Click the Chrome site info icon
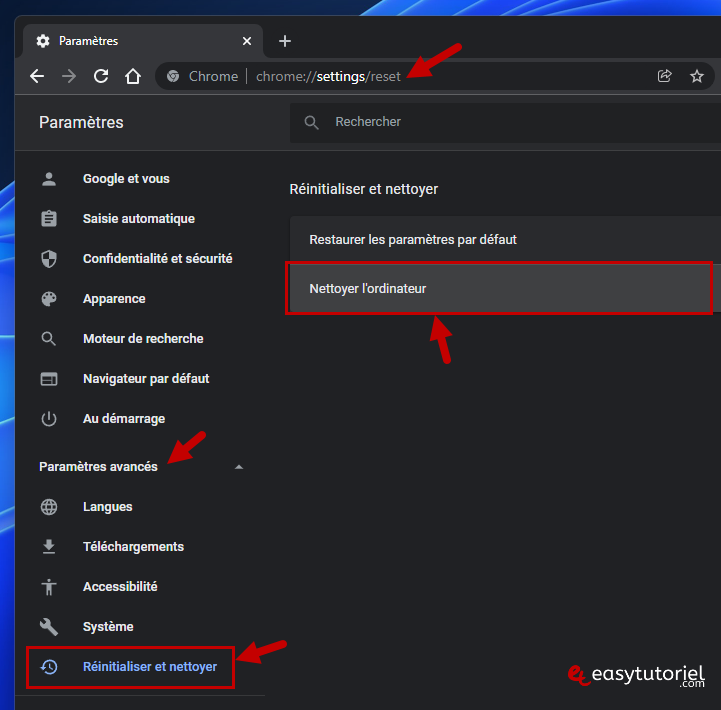 coord(173,76)
